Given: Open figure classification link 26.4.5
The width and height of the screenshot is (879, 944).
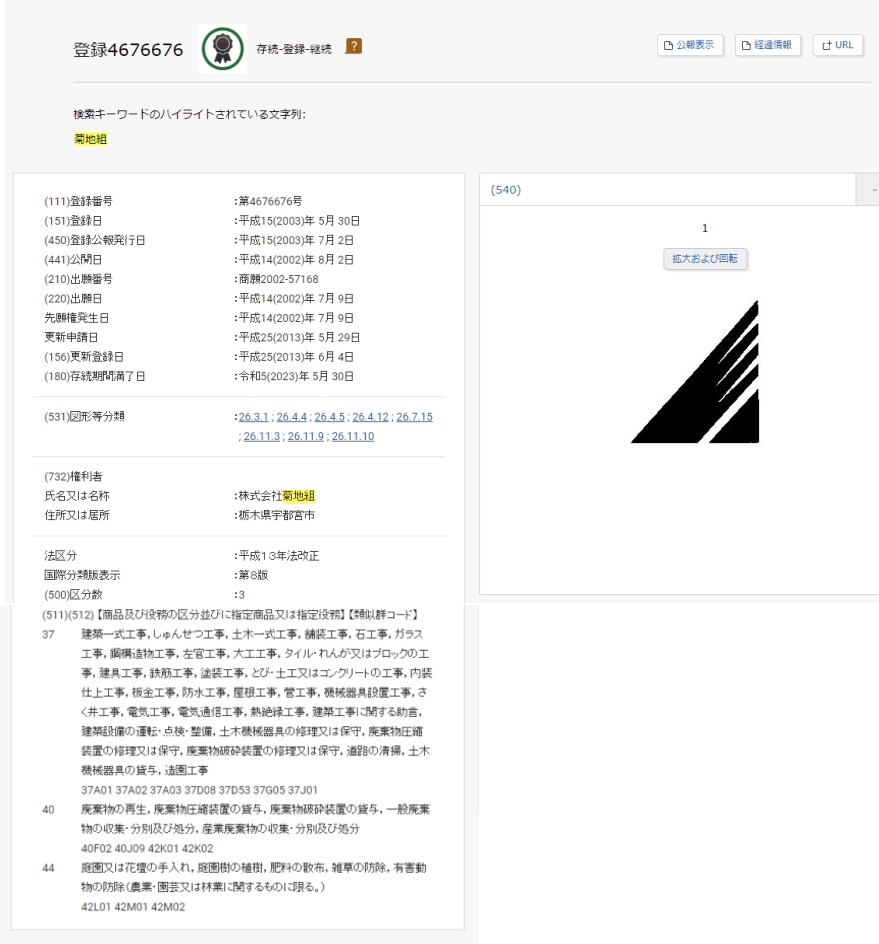Looking at the screenshot, I should coord(329,417).
